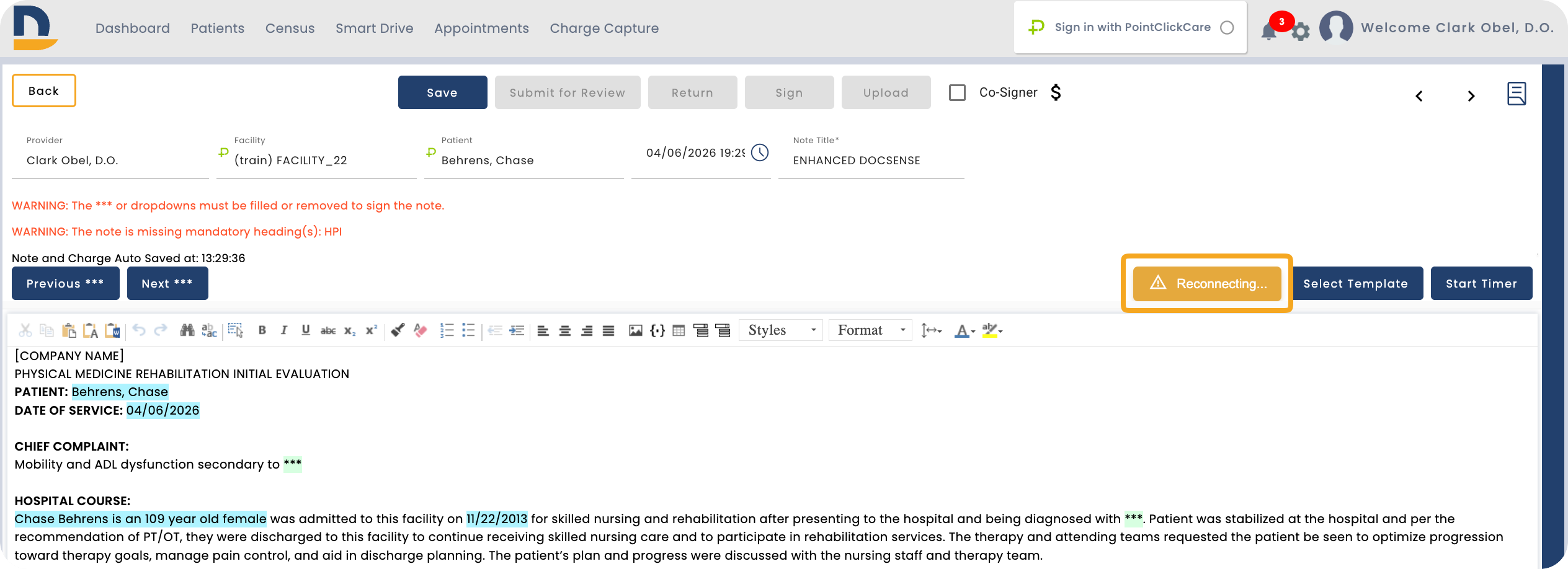Open the Replace text icon
This screenshot has width=1568, height=569.
[210, 330]
